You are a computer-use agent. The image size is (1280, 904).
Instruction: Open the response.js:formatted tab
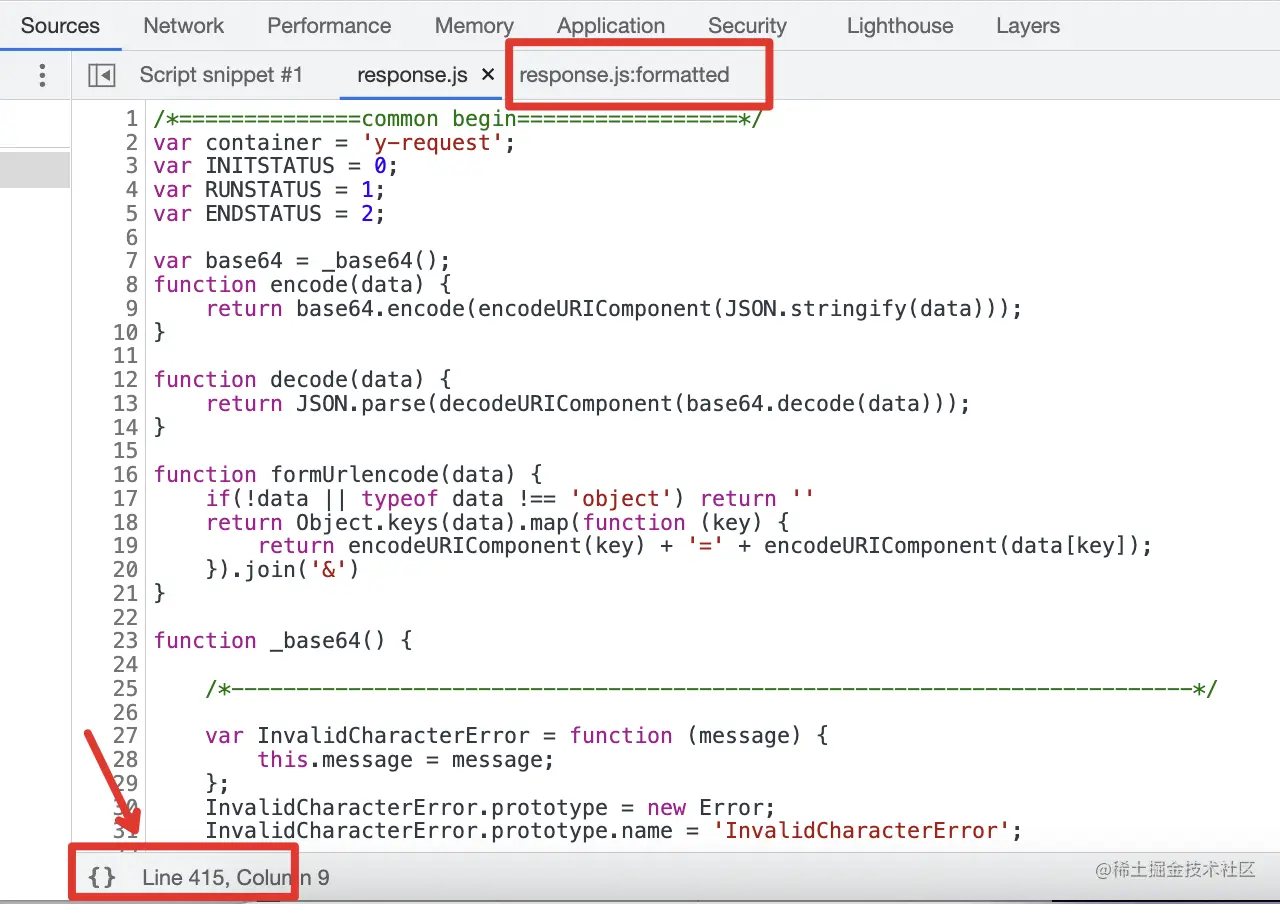coord(624,75)
